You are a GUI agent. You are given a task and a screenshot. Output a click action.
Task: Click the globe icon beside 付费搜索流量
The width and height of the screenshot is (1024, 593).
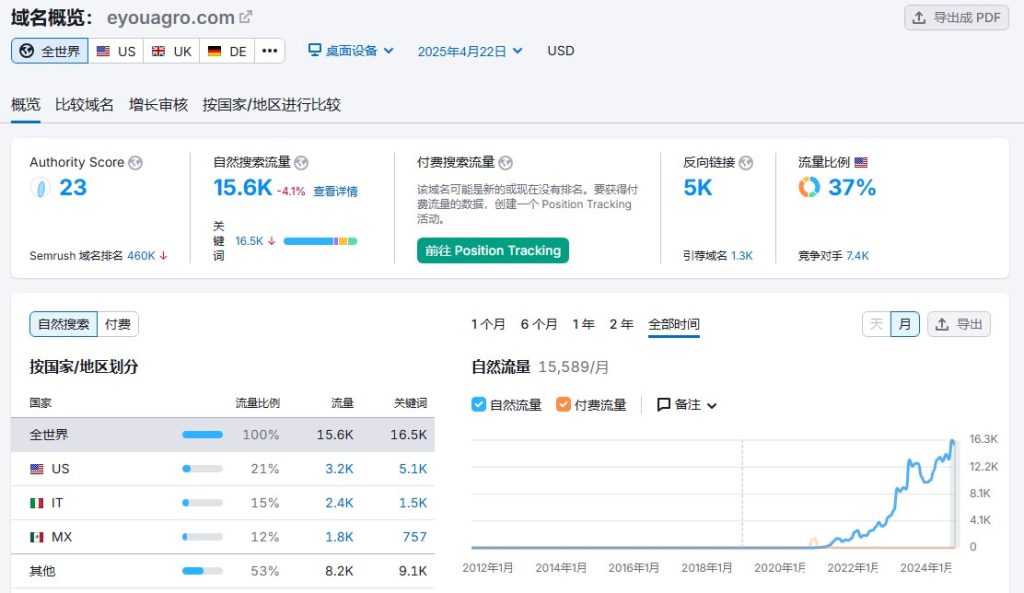(x=505, y=163)
